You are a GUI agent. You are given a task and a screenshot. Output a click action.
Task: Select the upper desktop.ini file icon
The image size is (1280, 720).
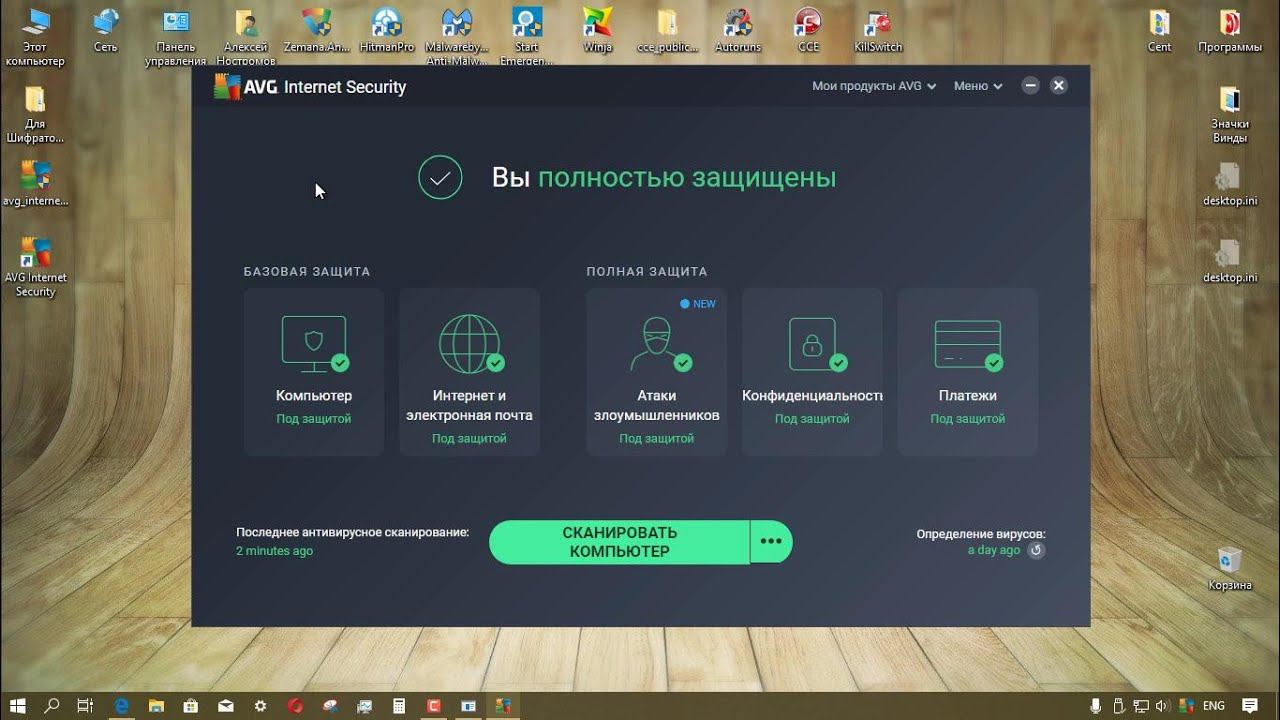1230,184
